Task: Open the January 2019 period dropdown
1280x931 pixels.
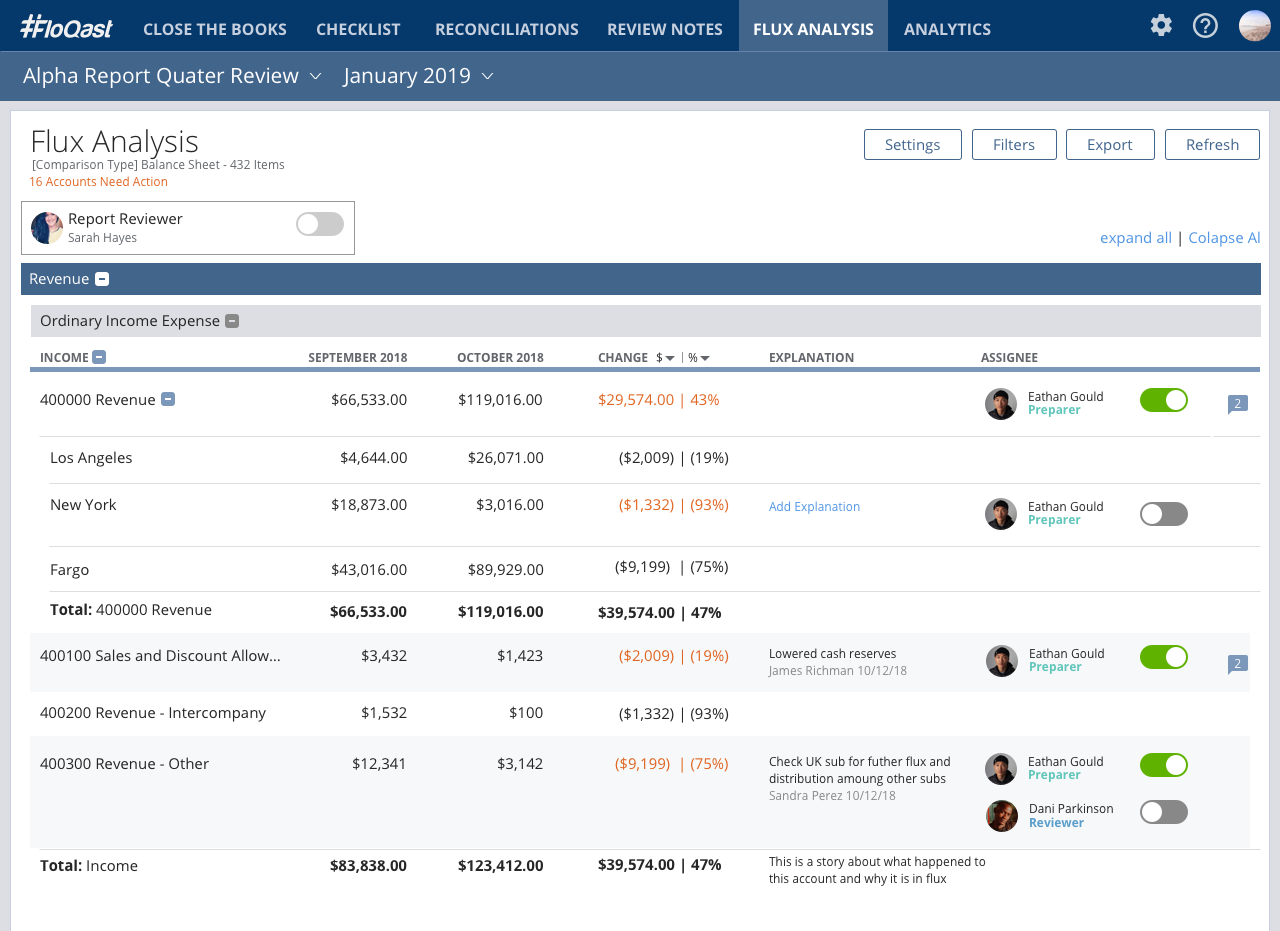Action: [x=418, y=76]
